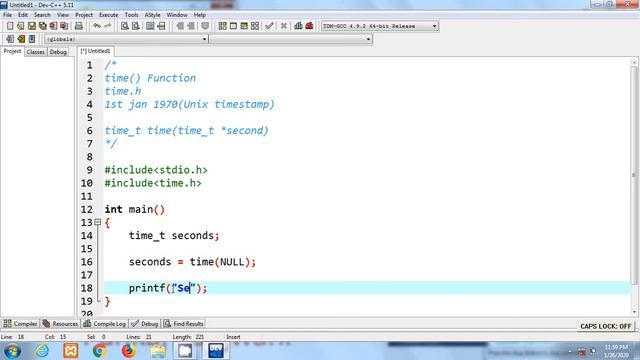Open the Tools menu
Screen dimensions: 640x360
131,15
